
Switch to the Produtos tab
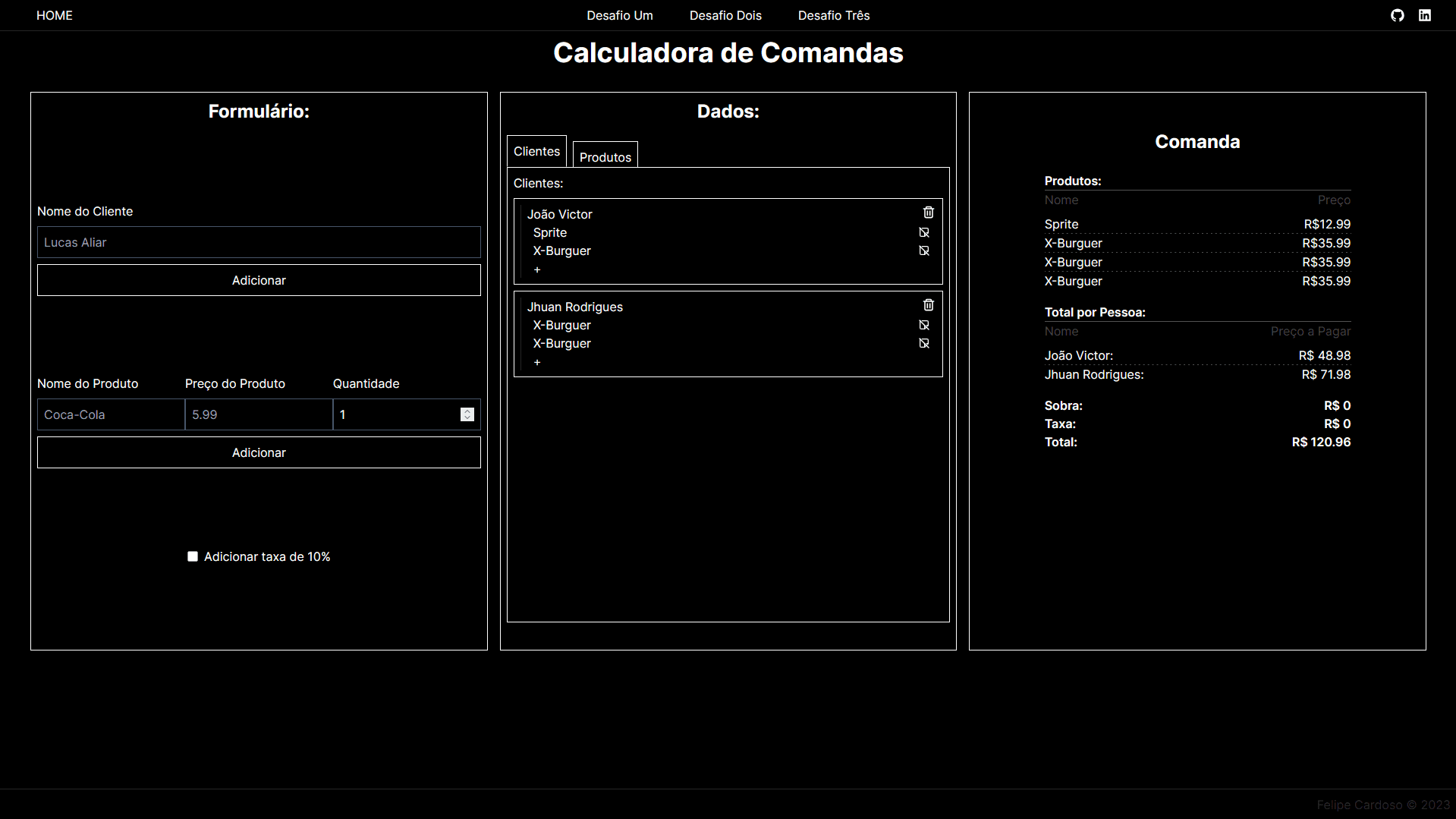(x=605, y=156)
